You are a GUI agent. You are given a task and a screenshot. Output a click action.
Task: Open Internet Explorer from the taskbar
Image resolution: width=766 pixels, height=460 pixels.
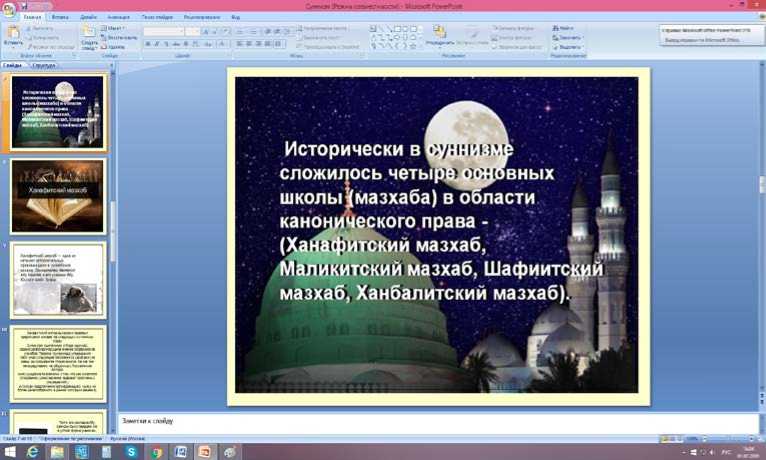(x=33, y=452)
